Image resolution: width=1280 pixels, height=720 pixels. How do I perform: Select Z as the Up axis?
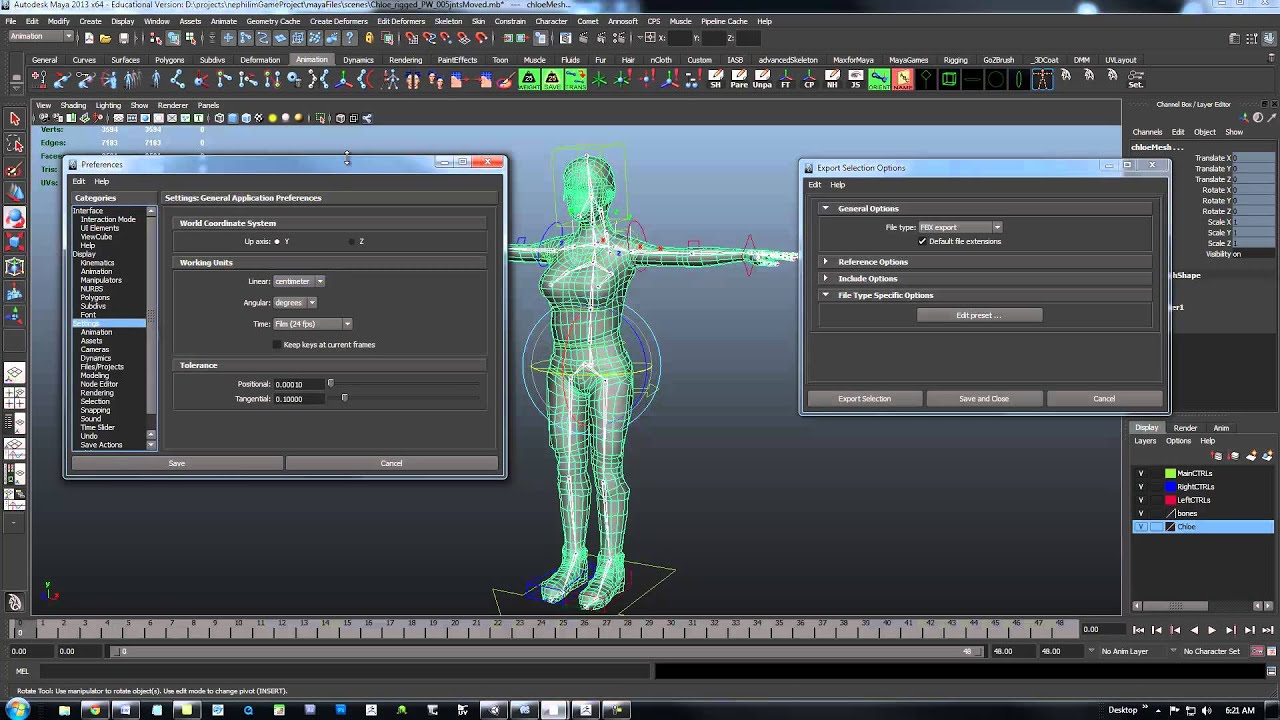click(352, 241)
